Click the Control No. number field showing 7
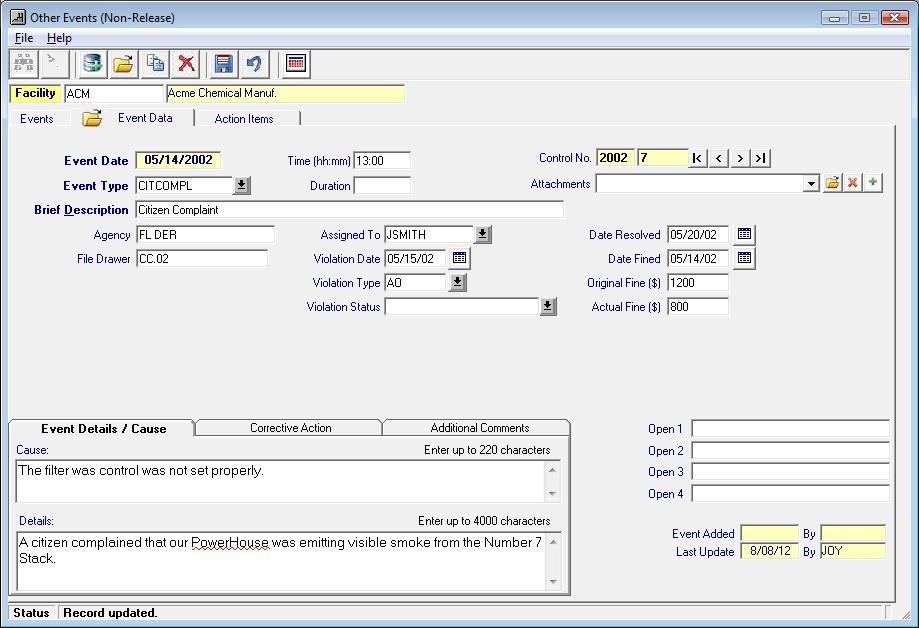919x628 pixels. tap(662, 158)
